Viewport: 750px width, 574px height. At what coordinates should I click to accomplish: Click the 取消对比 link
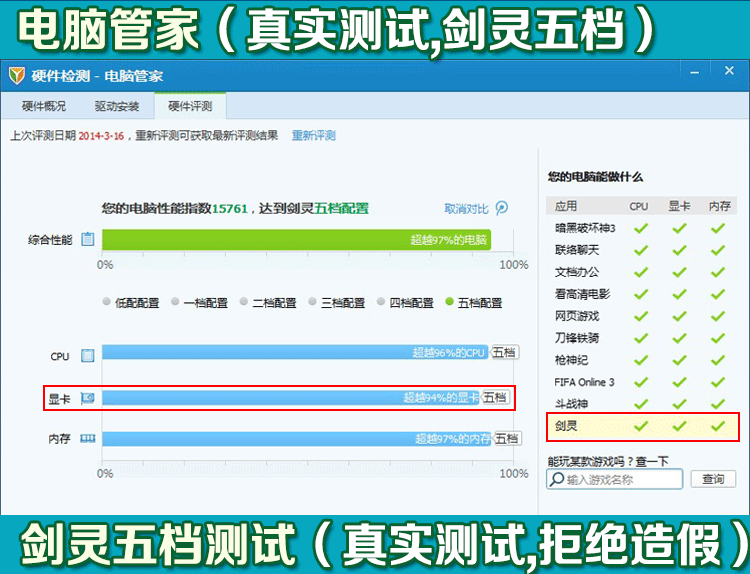point(466,209)
